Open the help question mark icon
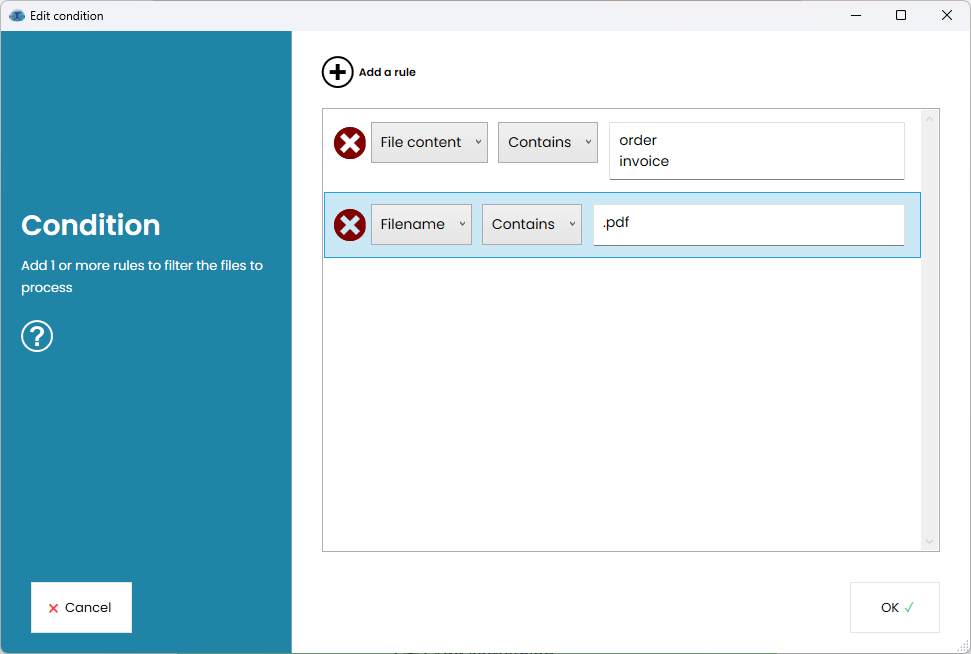The image size is (971, 654). 37,336
